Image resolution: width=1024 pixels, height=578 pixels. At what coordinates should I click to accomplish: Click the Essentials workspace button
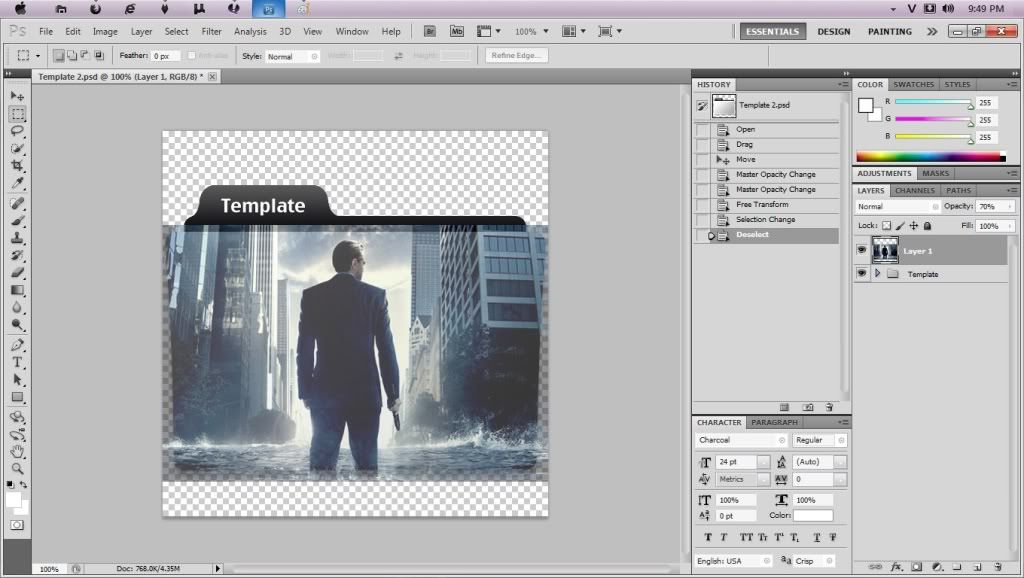click(773, 31)
